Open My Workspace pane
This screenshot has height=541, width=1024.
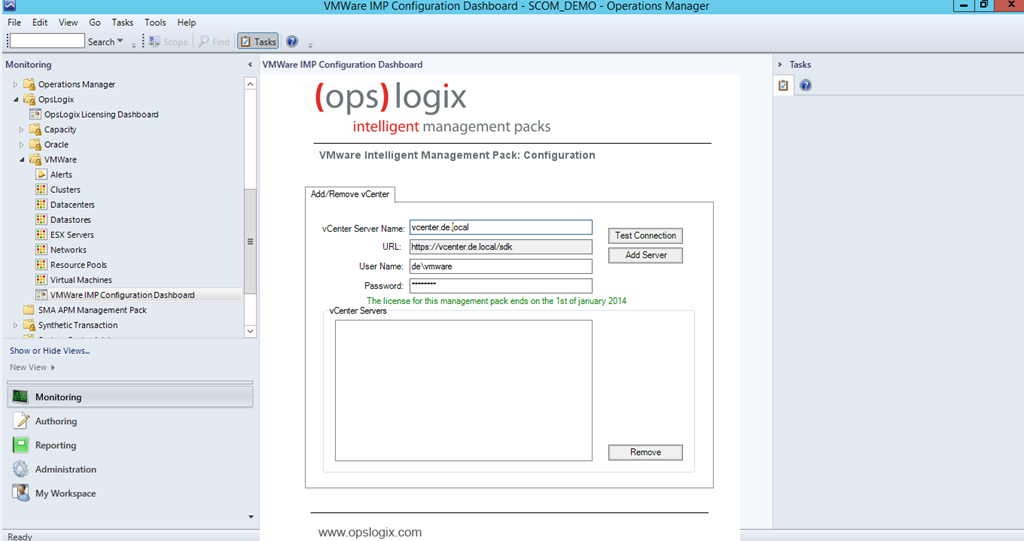[x=65, y=494]
